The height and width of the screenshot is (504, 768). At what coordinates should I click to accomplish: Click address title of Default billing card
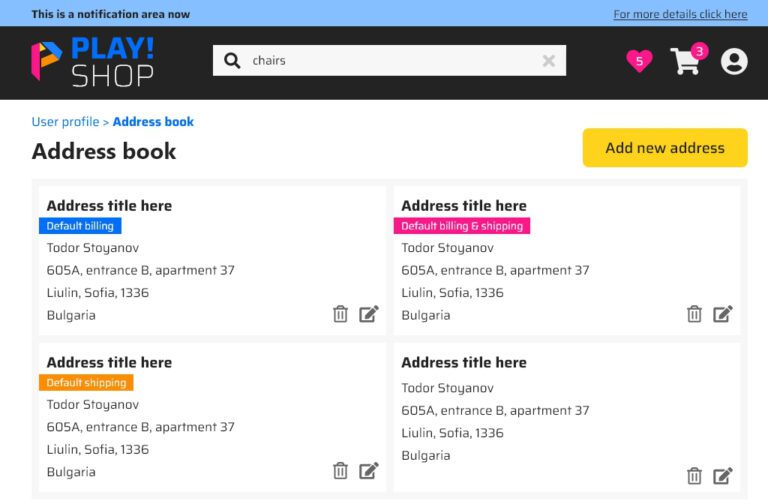point(109,206)
